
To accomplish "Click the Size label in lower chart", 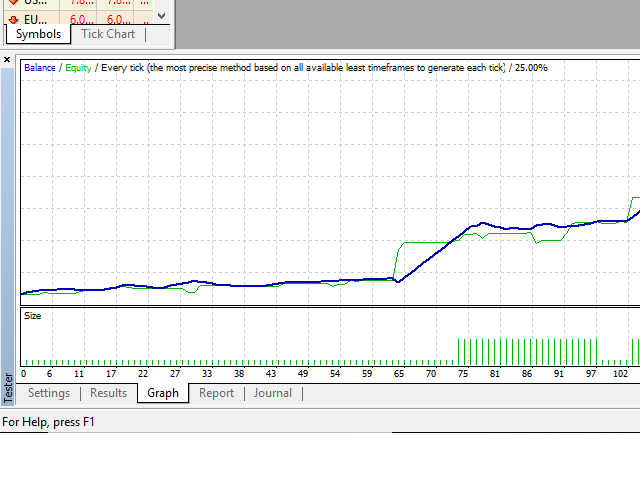I will pyautogui.click(x=33, y=316).
